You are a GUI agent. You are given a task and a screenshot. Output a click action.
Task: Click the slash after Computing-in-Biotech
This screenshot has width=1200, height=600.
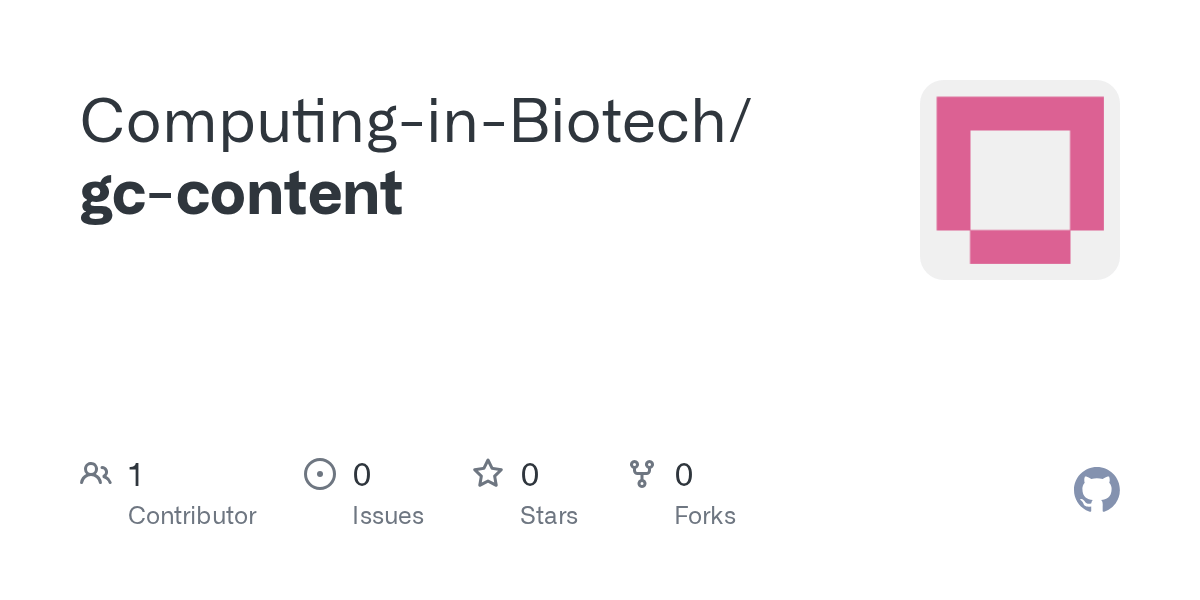[x=738, y=124]
